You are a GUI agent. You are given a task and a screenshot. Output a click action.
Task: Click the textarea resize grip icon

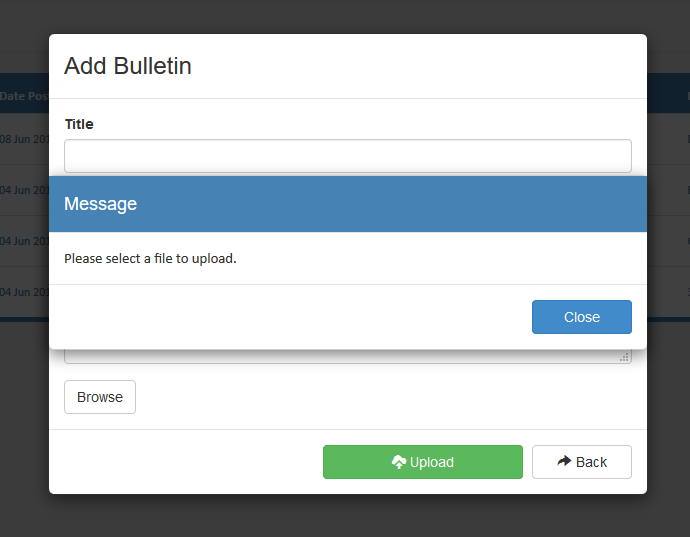(624, 357)
